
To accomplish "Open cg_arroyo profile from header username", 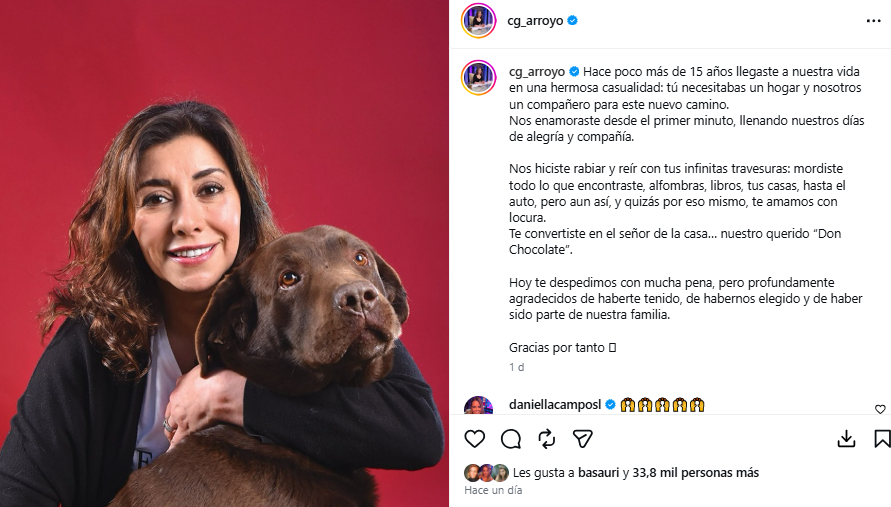I will pos(535,20).
